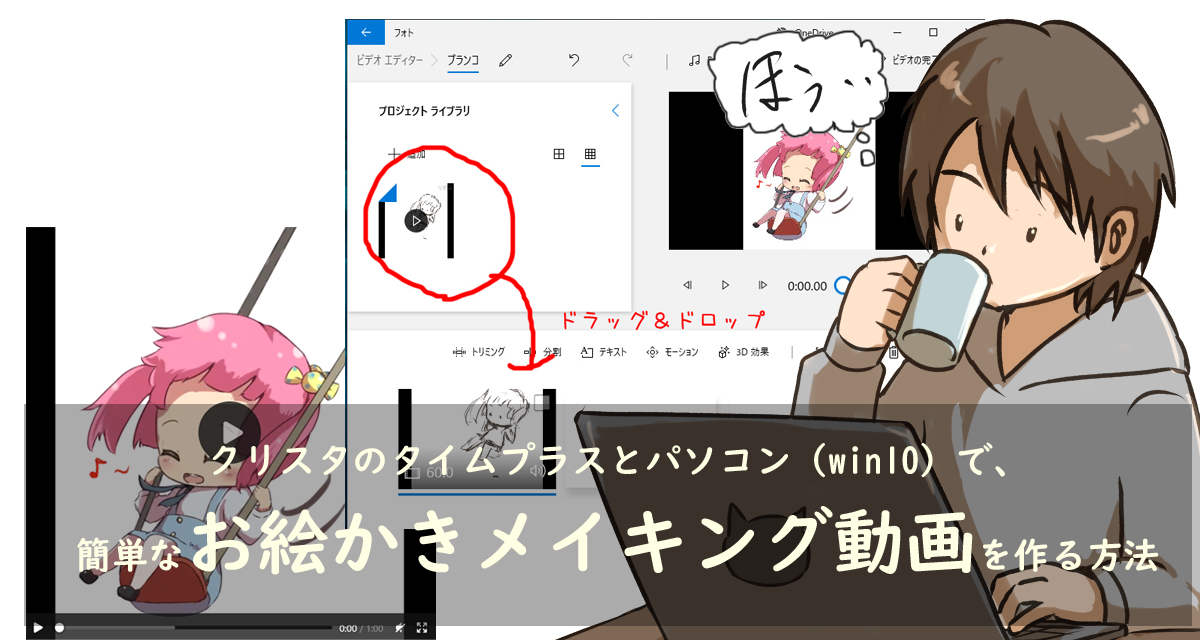The height and width of the screenshot is (640, 1200).
Task: Redo the edit in video editor
Action: [628, 61]
